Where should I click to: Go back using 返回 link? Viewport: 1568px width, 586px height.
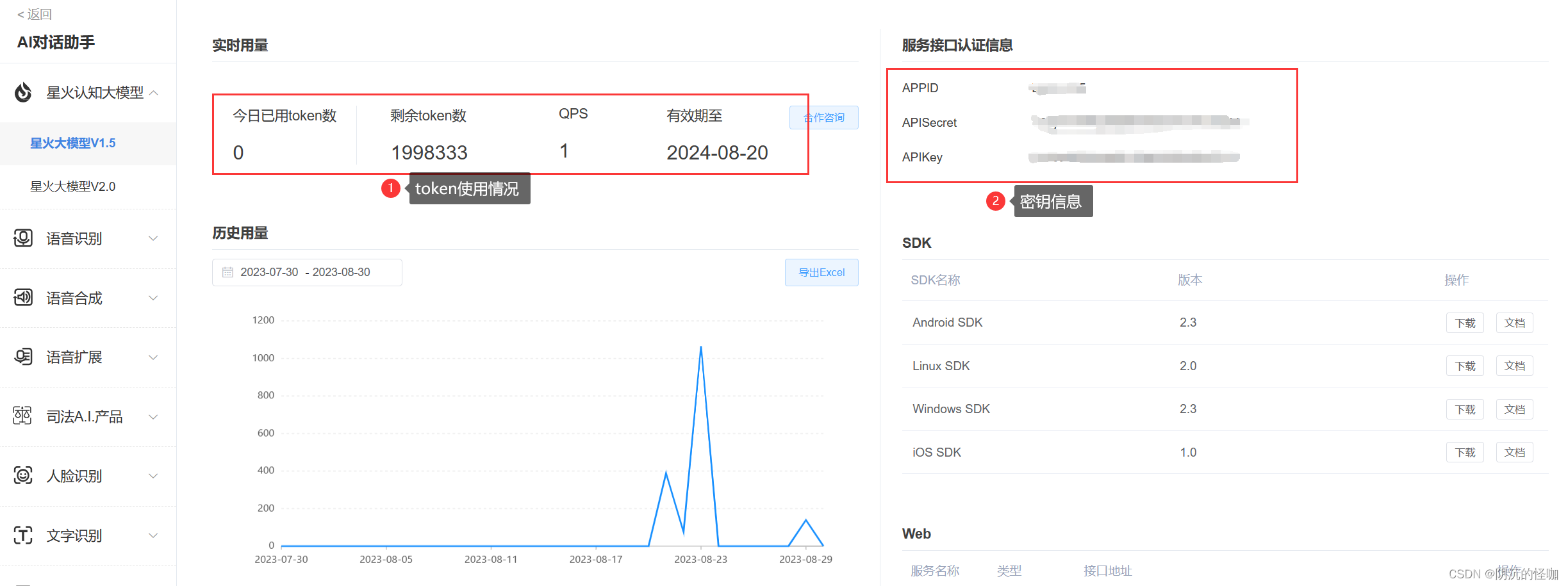34,14
